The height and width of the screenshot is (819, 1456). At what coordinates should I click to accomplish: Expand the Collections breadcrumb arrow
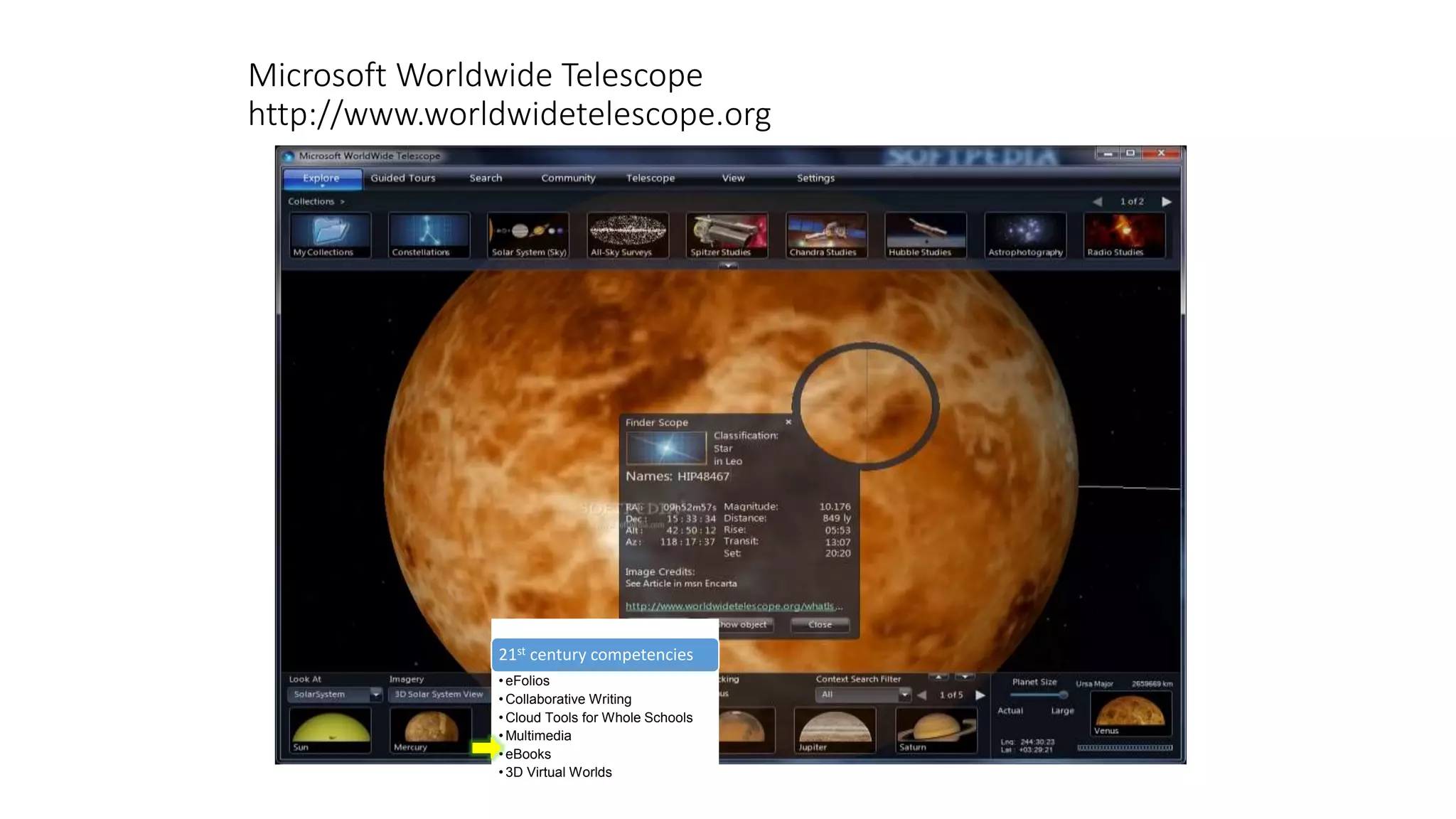[343, 202]
